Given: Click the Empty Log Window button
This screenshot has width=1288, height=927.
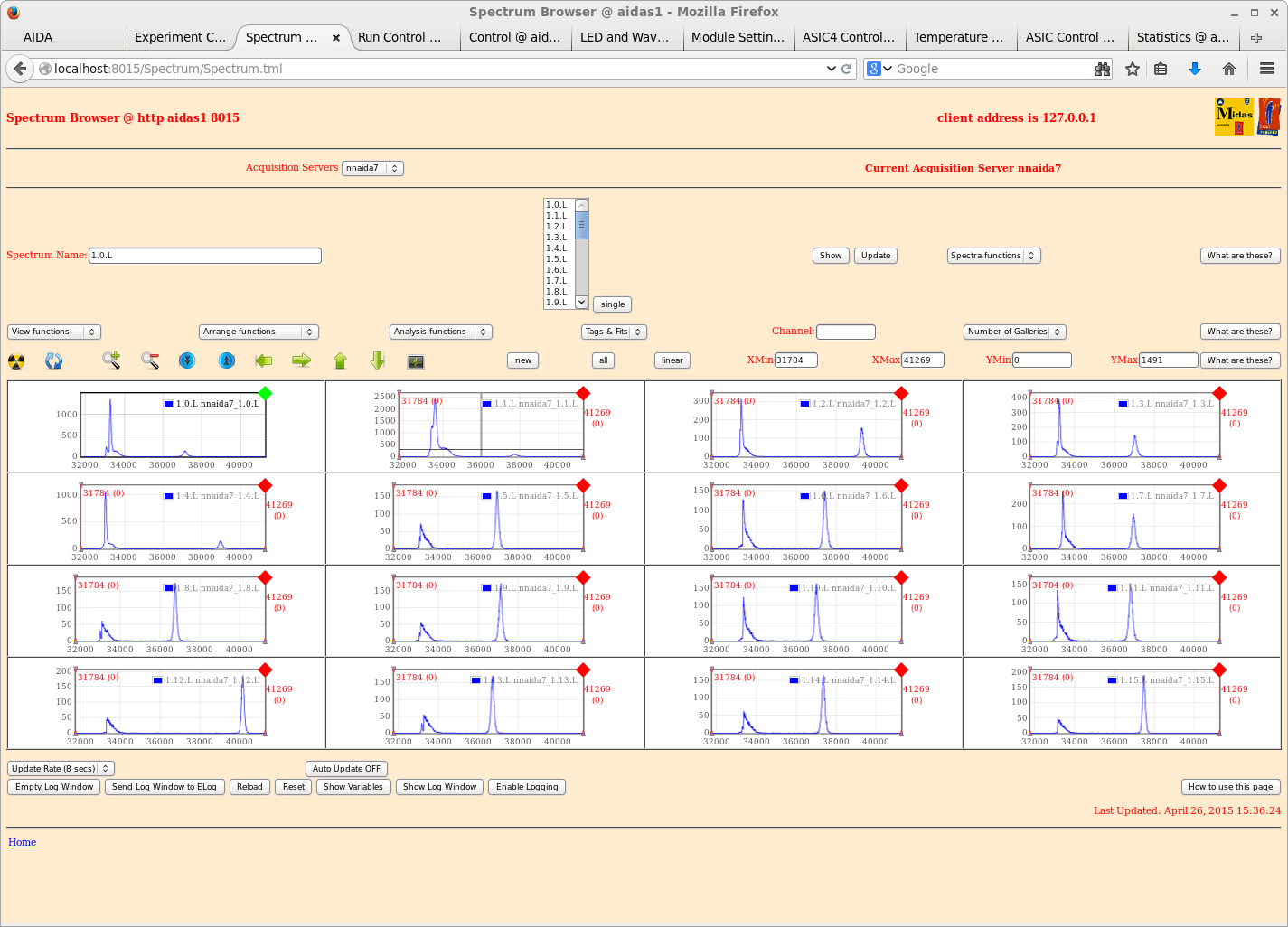Looking at the screenshot, I should pyautogui.click(x=54, y=787).
